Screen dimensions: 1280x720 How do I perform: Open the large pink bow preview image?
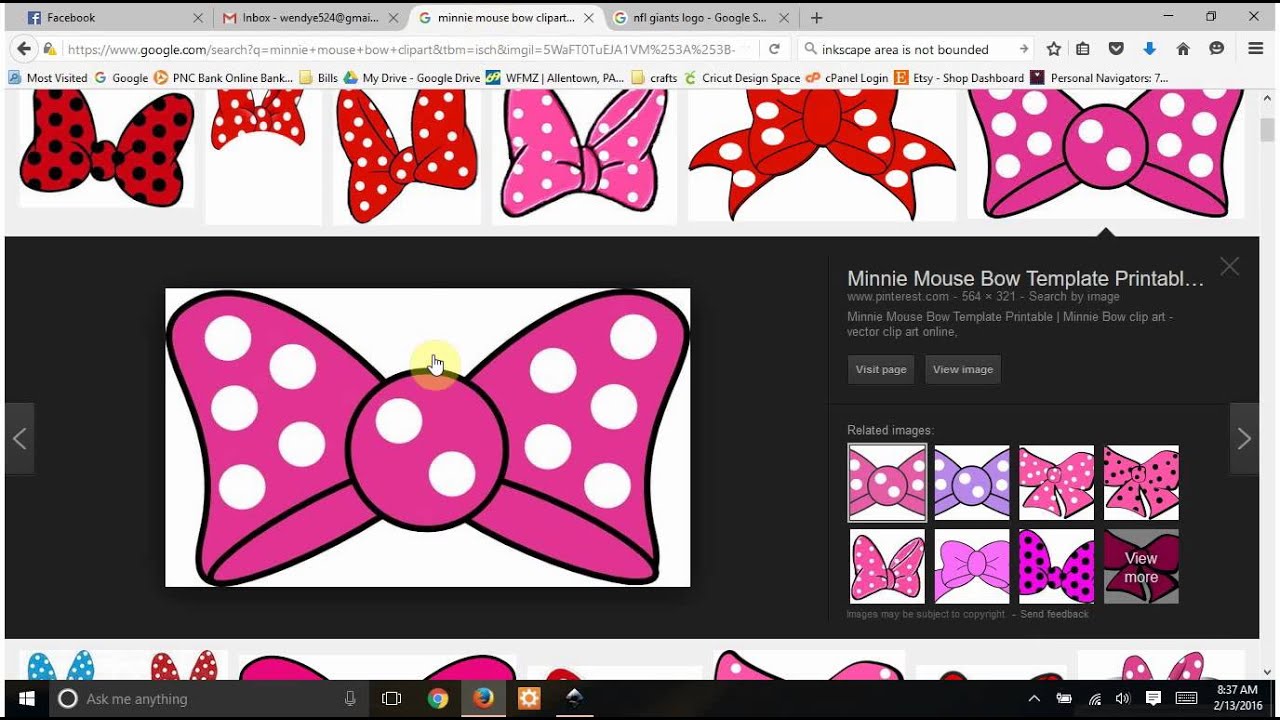point(427,437)
